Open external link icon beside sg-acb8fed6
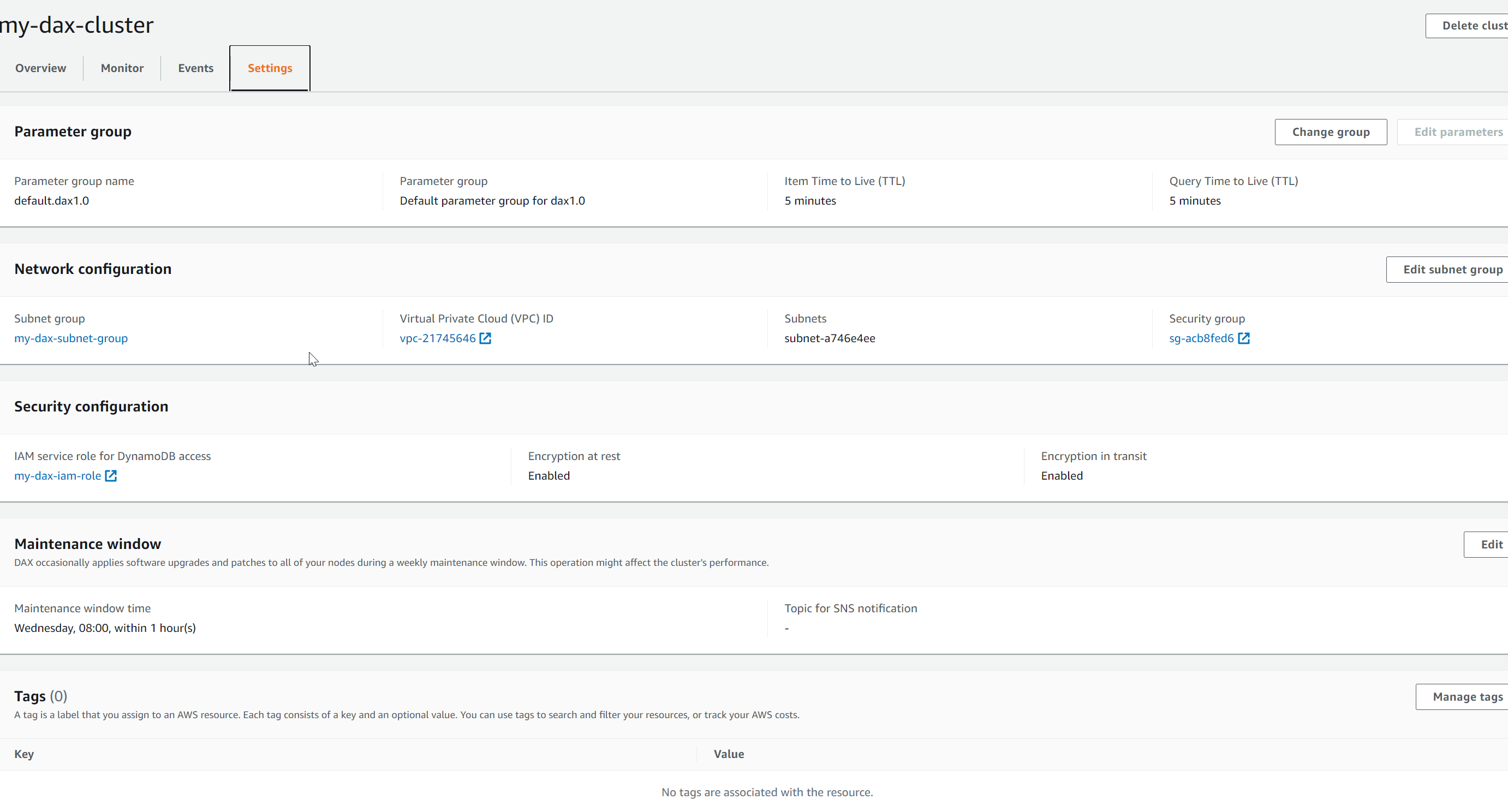 tap(1244, 338)
